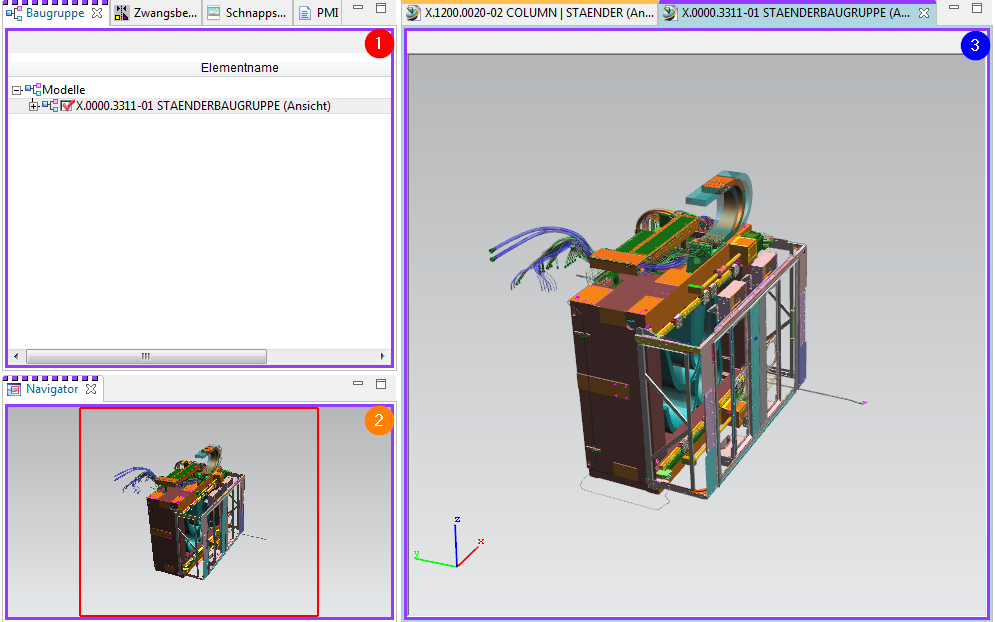Maximize the Navigator panel
Screen dimensions: 995x622
pos(380,384)
